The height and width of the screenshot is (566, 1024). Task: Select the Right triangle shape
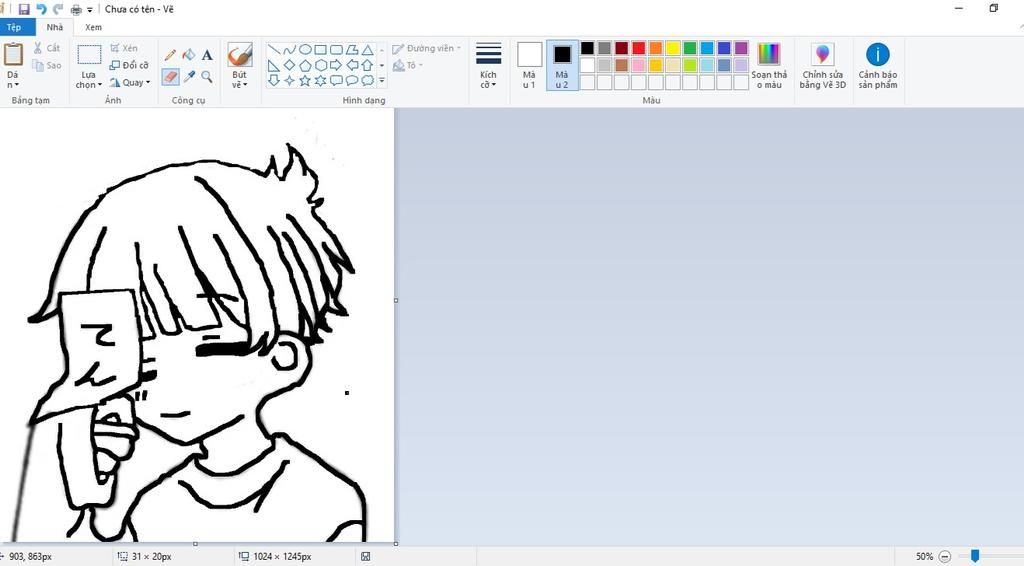point(274,65)
